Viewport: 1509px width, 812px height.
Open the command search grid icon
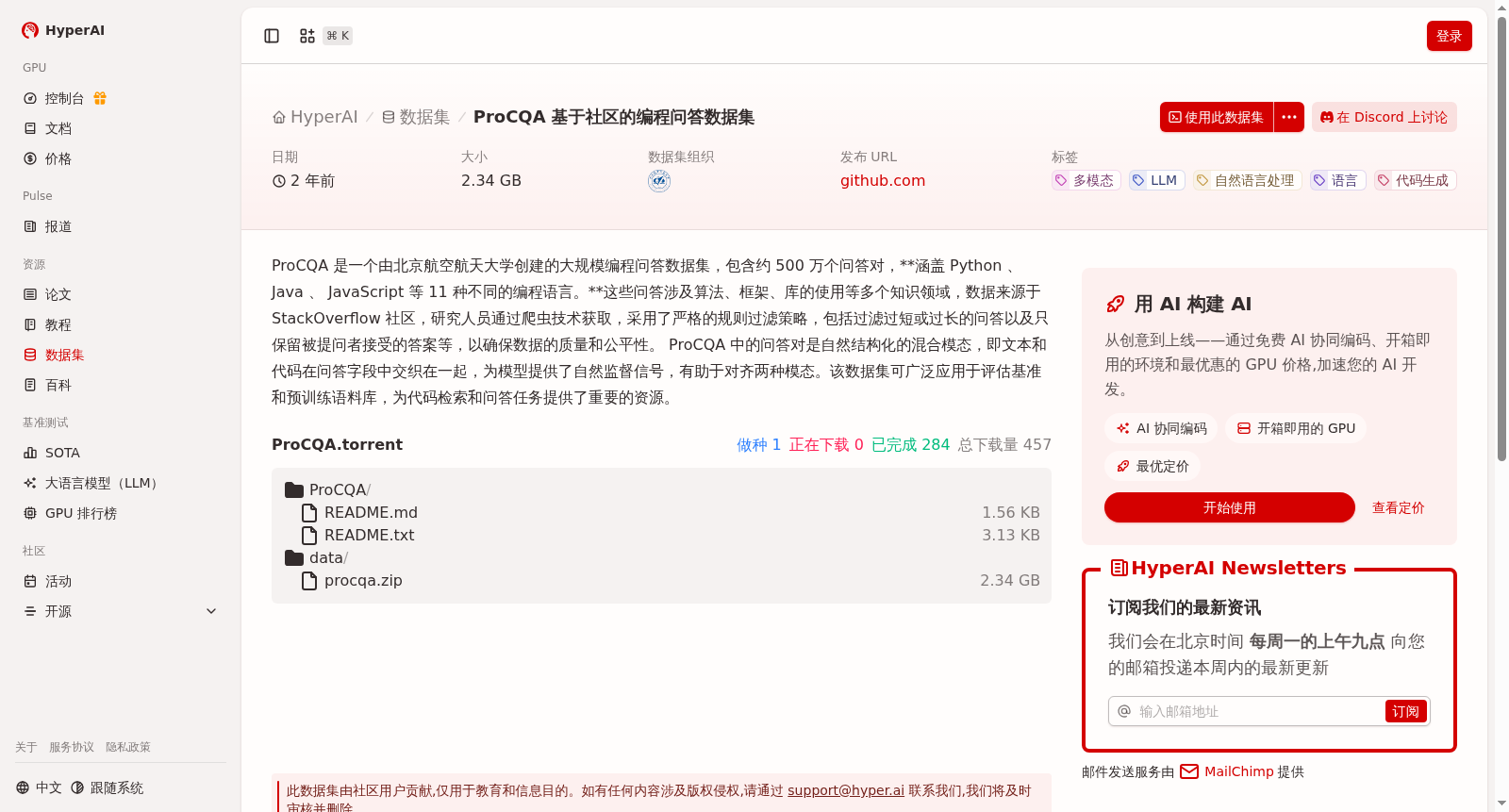click(307, 36)
